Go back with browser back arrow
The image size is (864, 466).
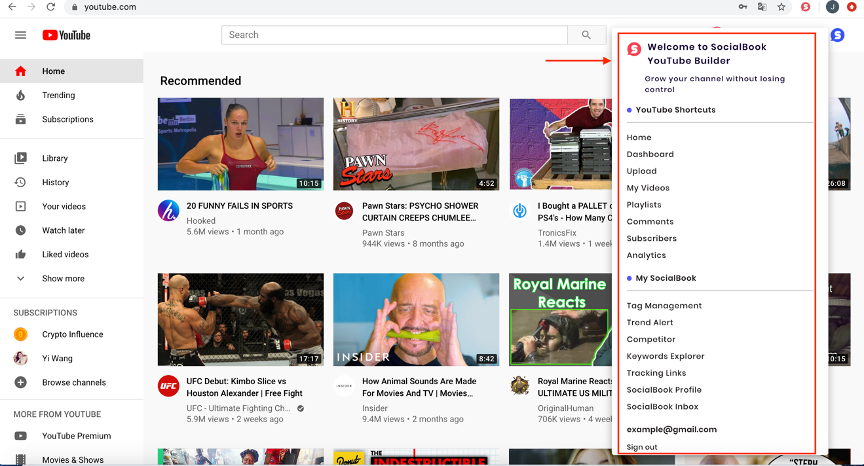12,7
